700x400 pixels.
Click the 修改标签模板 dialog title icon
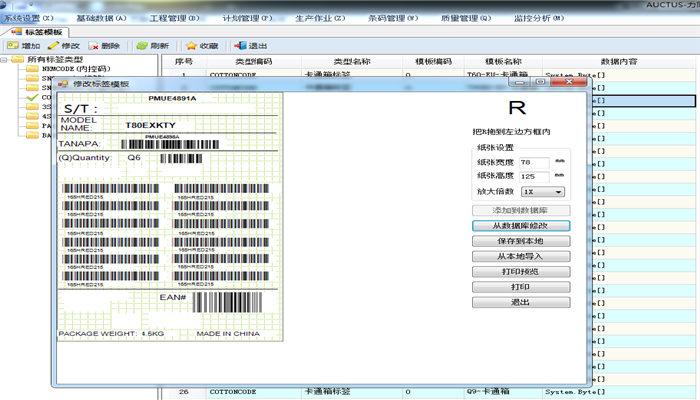(x=63, y=84)
